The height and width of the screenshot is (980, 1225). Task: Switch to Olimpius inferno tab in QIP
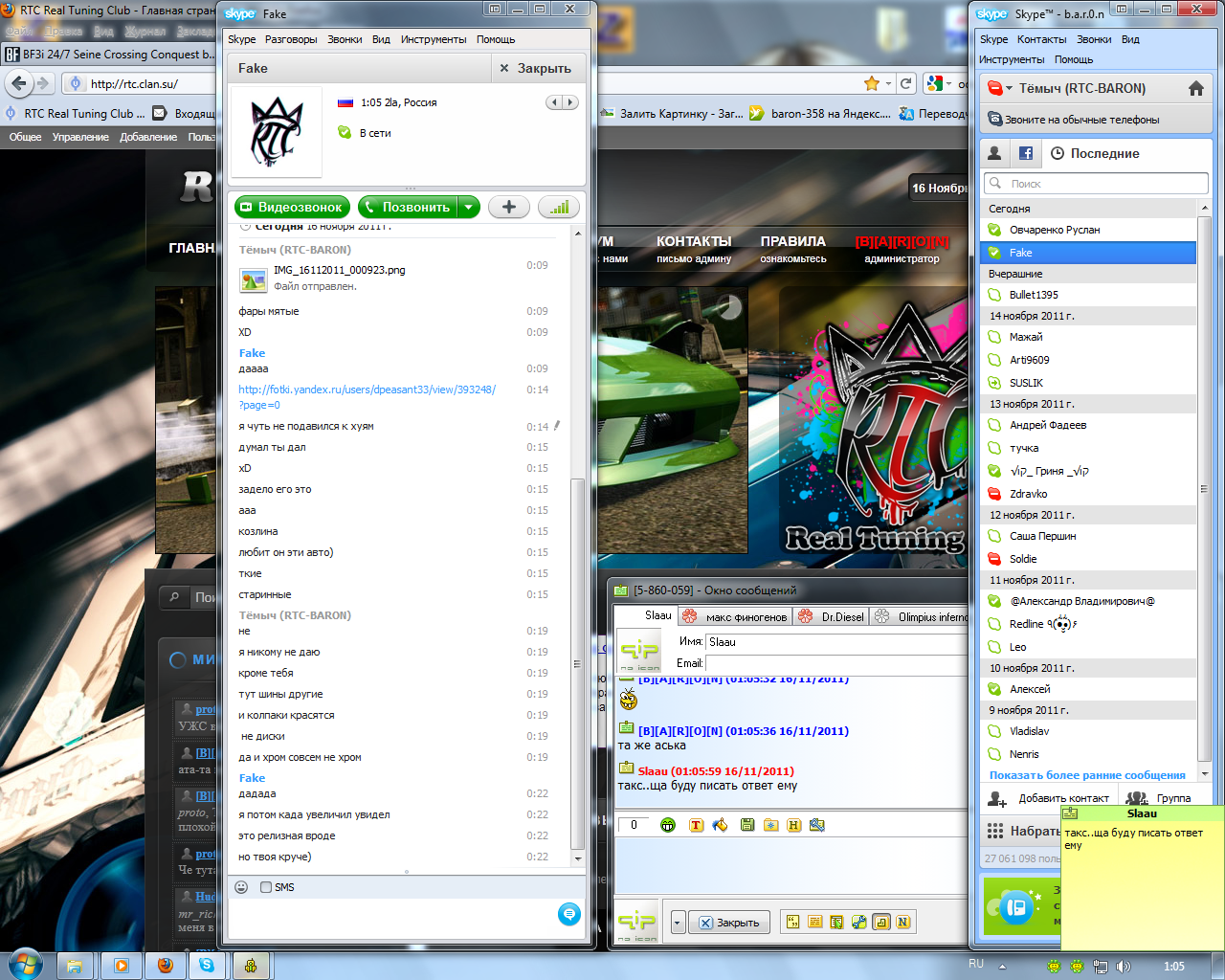coord(920,617)
